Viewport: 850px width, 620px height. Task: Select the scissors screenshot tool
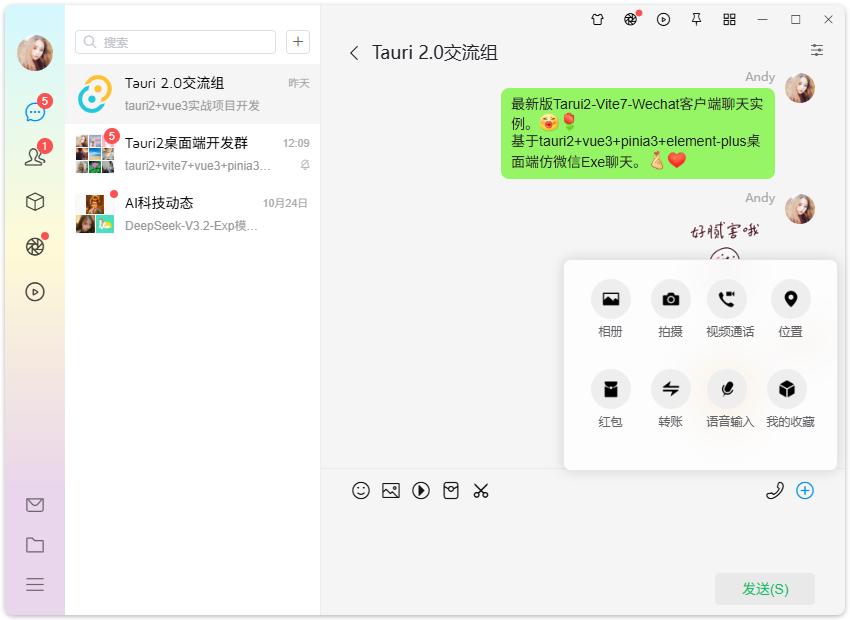tap(481, 491)
